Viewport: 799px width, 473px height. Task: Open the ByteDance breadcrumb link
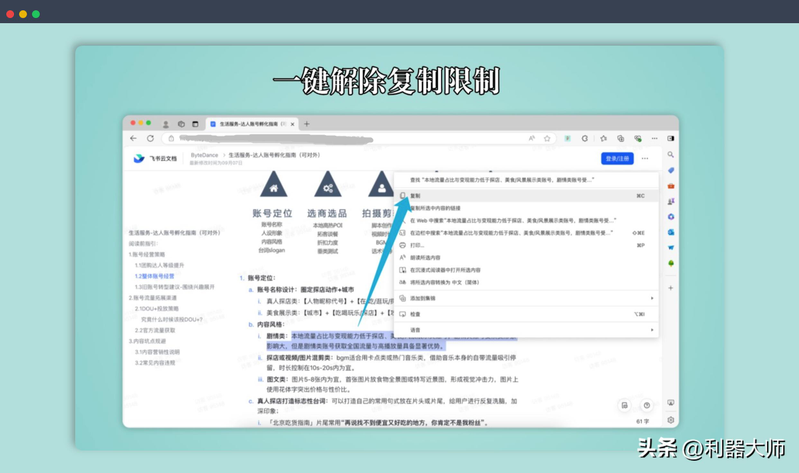point(204,155)
